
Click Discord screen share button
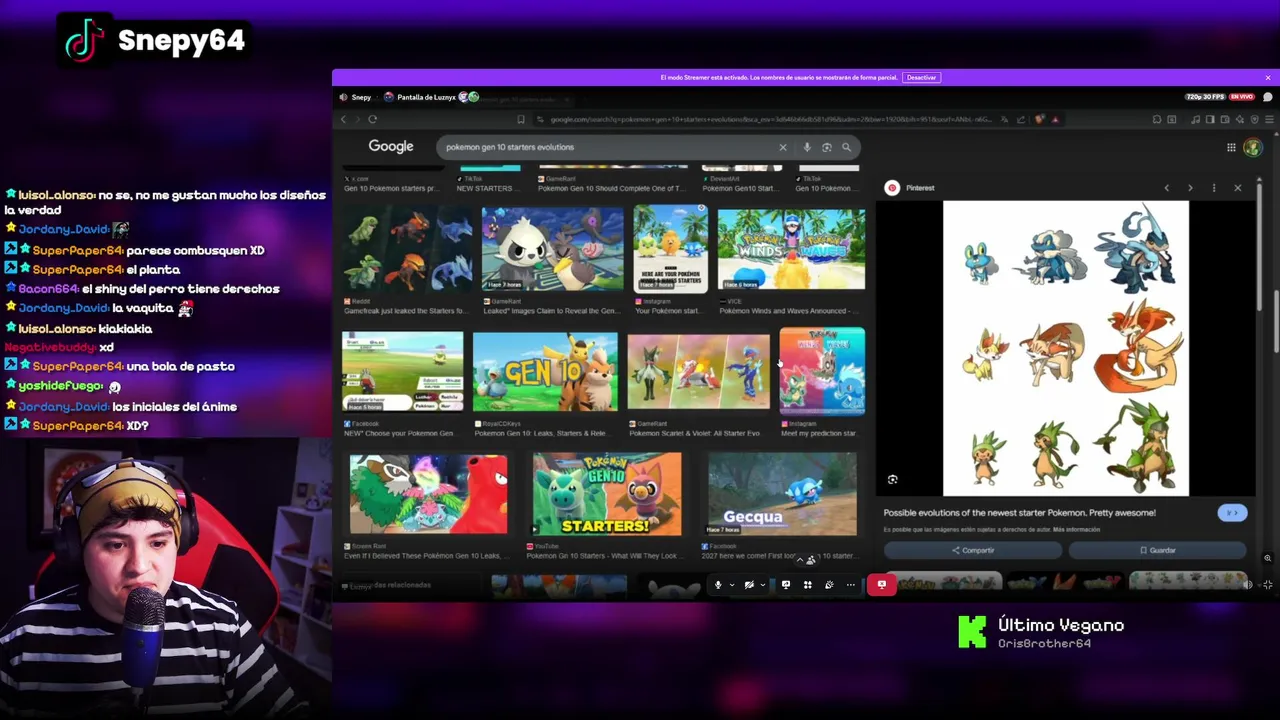pos(786,585)
